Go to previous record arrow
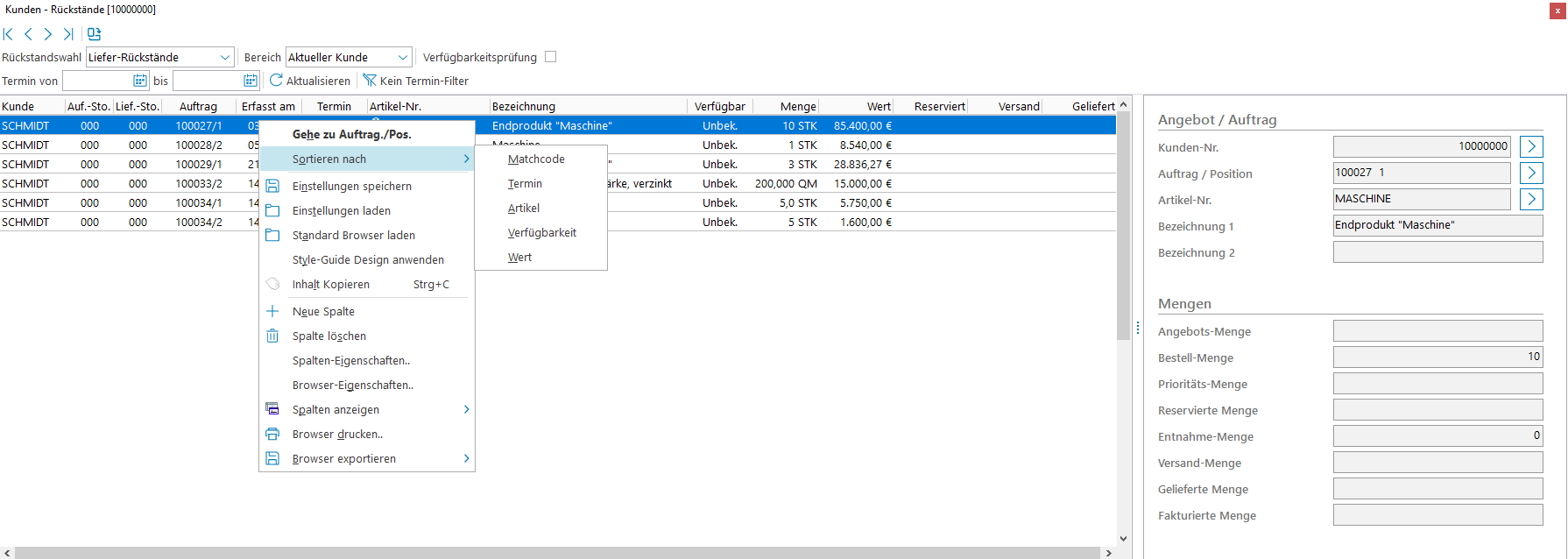 click(x=28, y=34)
